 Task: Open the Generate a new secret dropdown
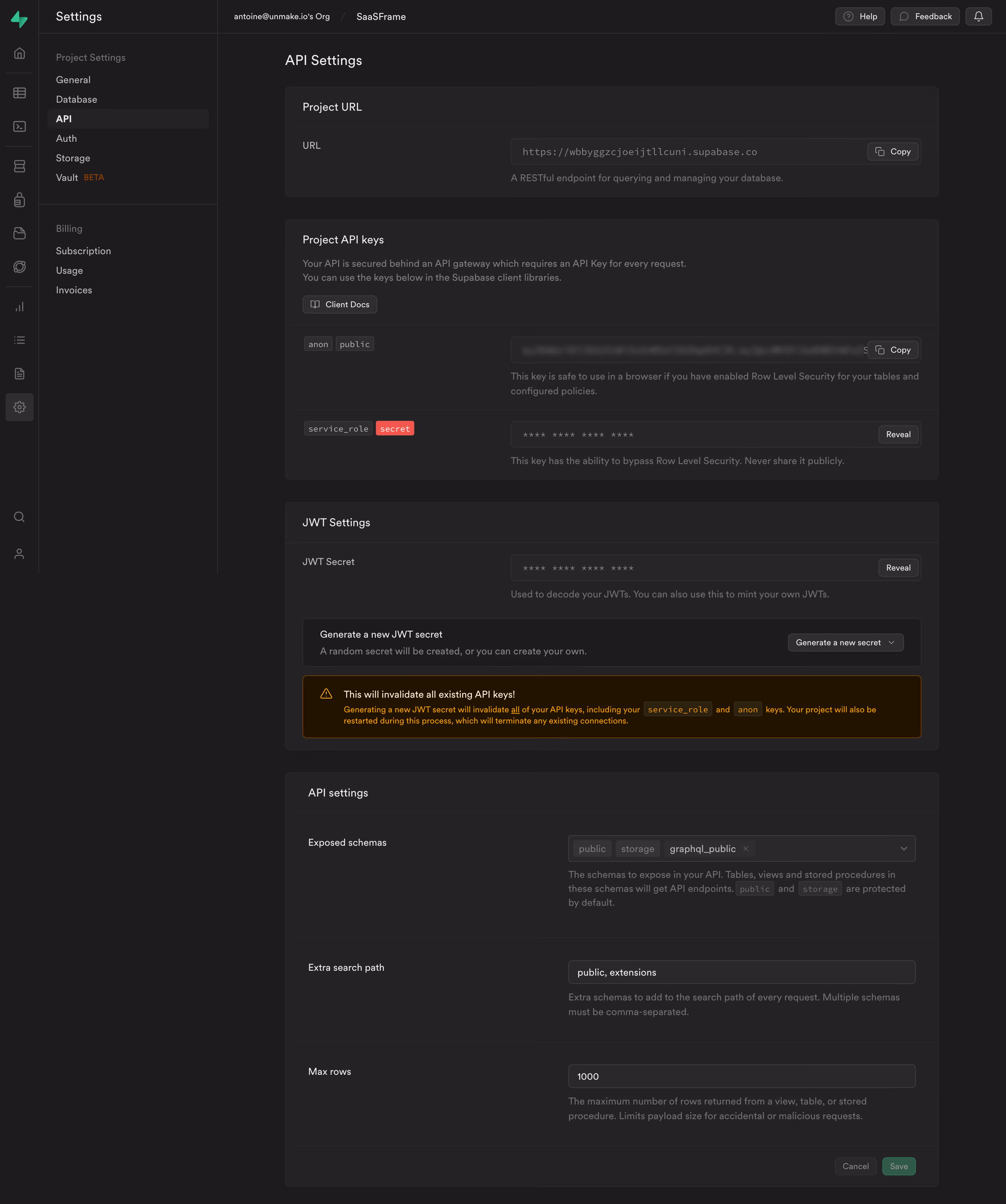coord(845,643)
